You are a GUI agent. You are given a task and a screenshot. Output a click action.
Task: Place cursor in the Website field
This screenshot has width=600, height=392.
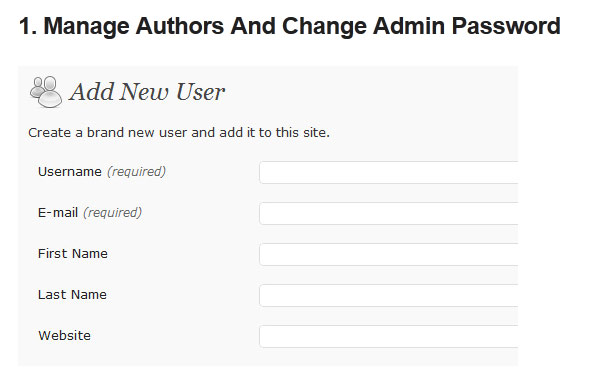tap(388, 336)
